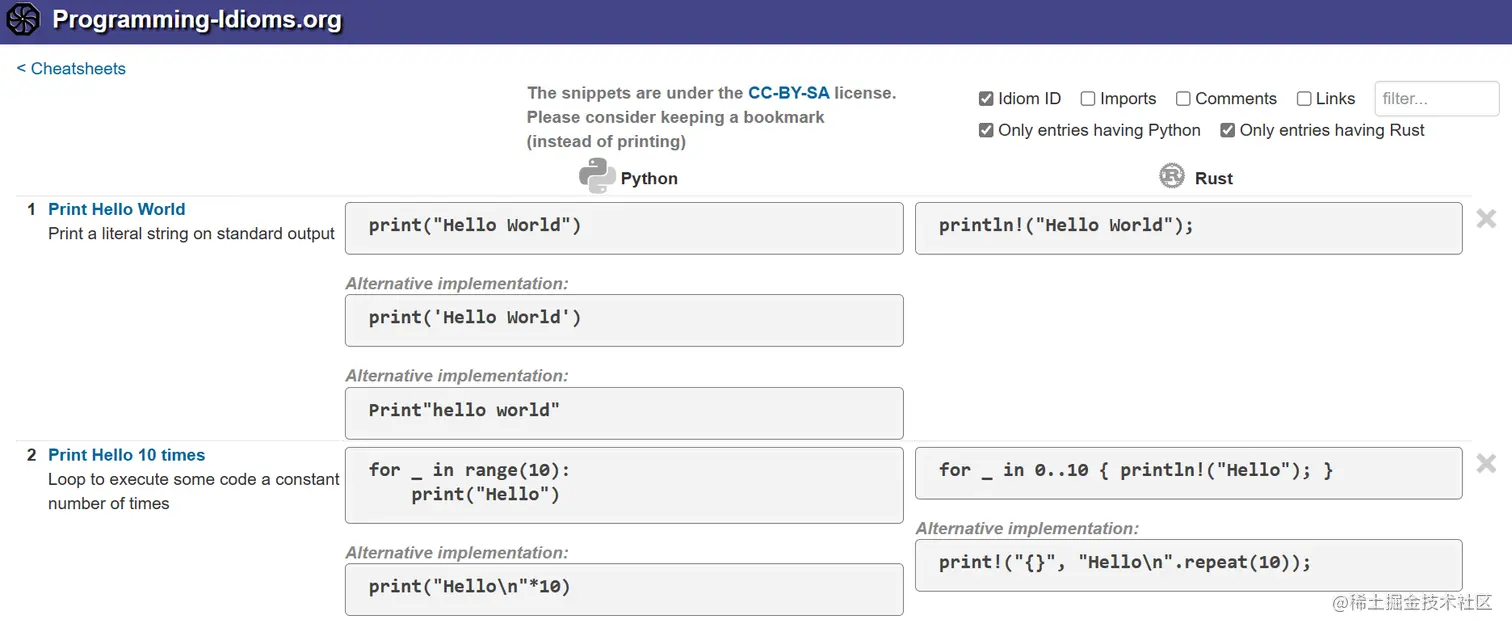Click the Python snake logo icon
1512x632 pixels.
[x=597, y=177]
